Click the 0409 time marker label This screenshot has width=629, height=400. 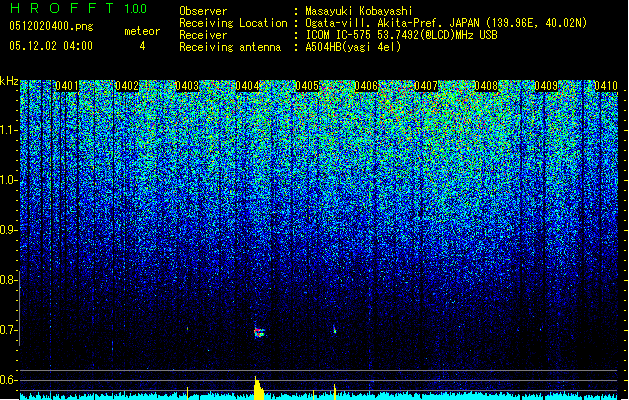(x=546, y=86)
